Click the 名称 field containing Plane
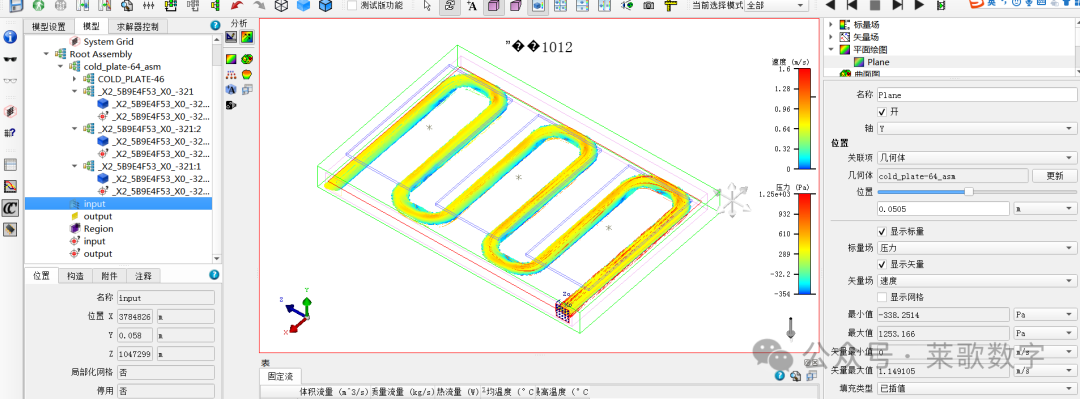The height and width of the screenshot is (399, 1080). click(977, 95)
